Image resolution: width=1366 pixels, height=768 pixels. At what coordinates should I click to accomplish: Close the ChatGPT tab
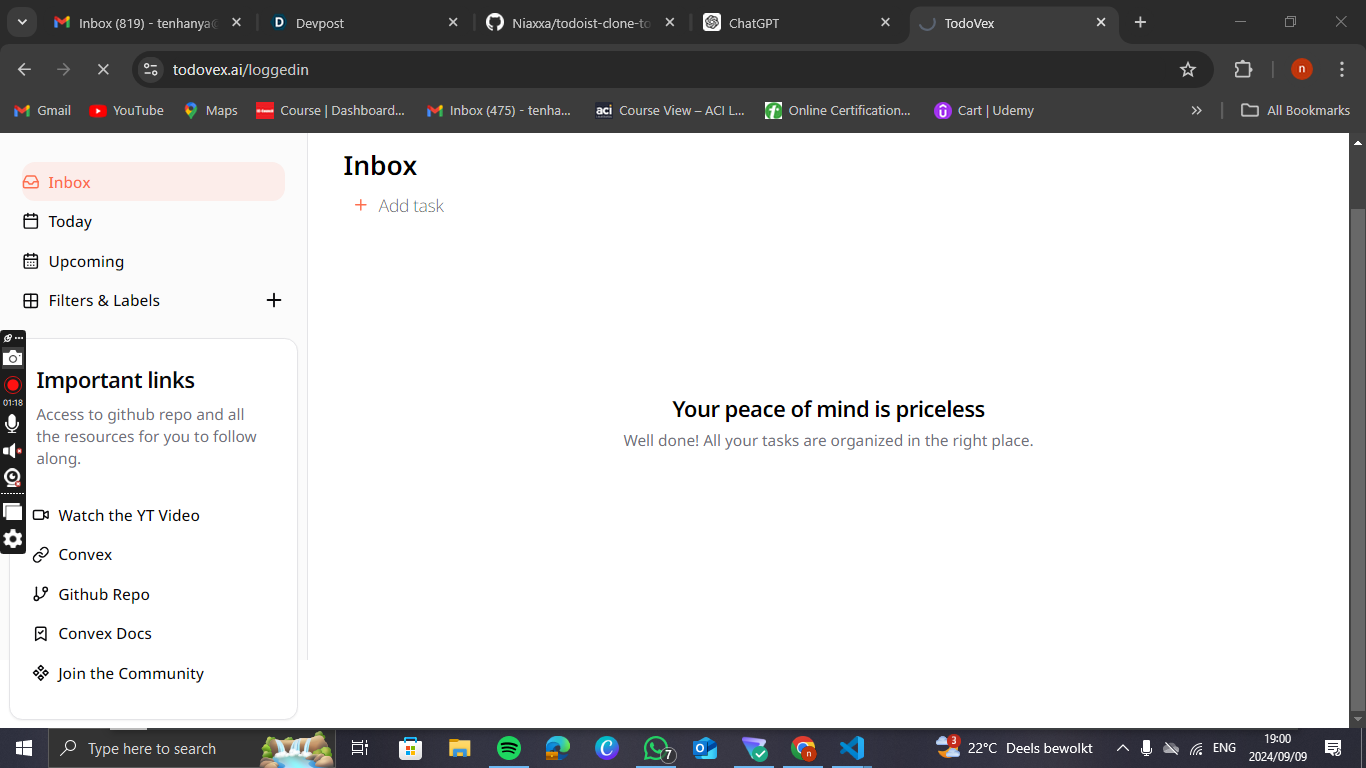point(885,22)
